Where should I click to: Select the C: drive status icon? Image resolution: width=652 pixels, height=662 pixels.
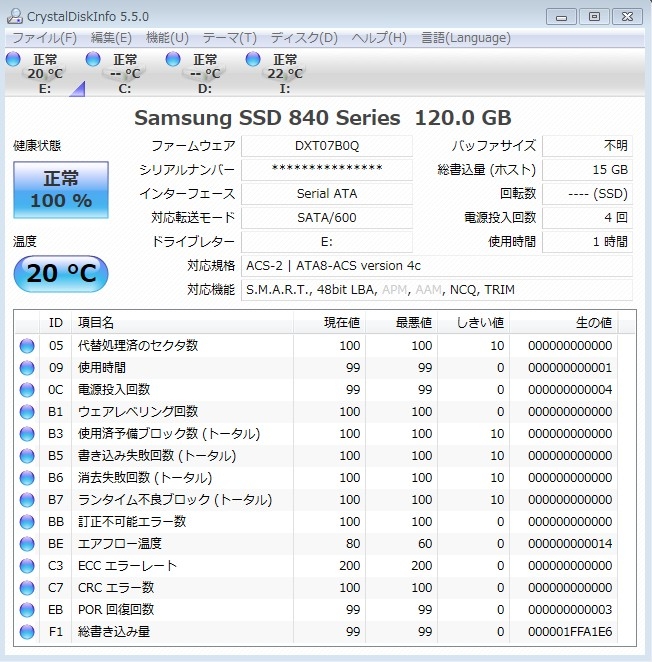click(x=93, y=60)
